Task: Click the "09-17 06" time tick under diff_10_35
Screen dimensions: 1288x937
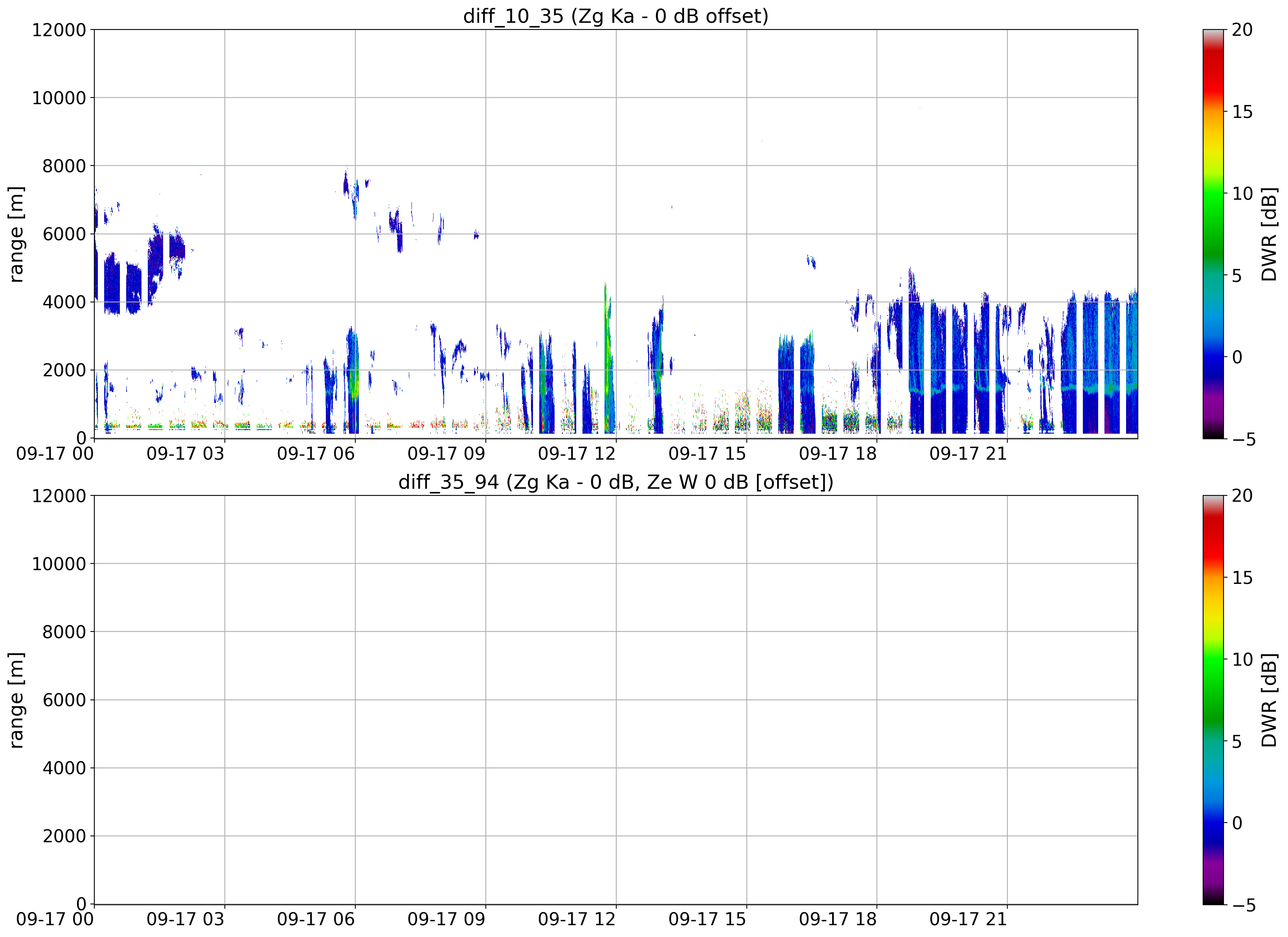Action: (316, 453)
